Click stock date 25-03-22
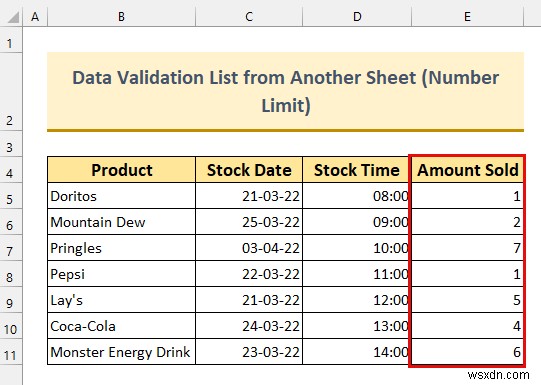The image size is (541, 385). 249,222
